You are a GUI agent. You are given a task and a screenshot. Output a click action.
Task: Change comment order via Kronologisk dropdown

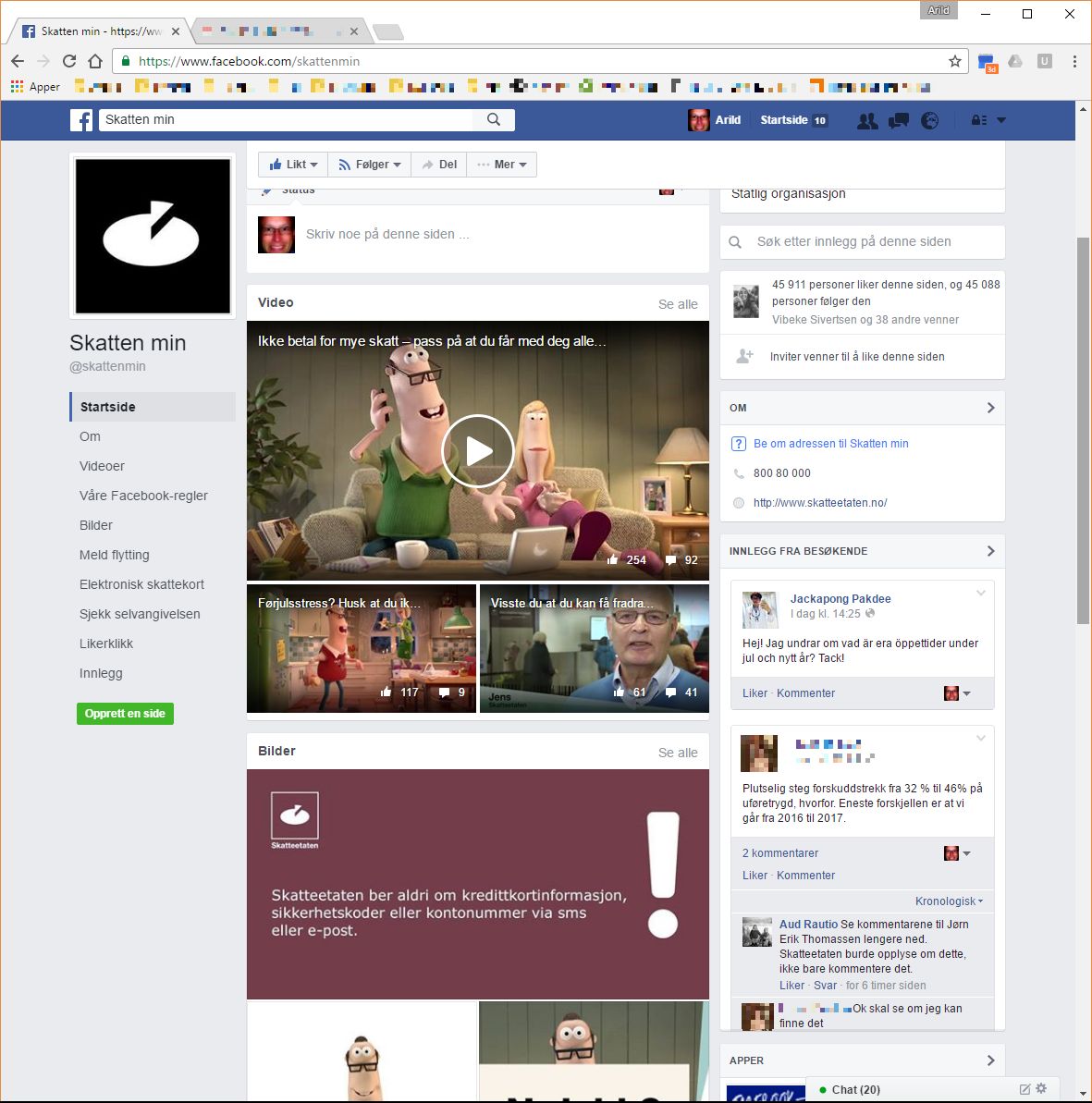click(949, 901)
